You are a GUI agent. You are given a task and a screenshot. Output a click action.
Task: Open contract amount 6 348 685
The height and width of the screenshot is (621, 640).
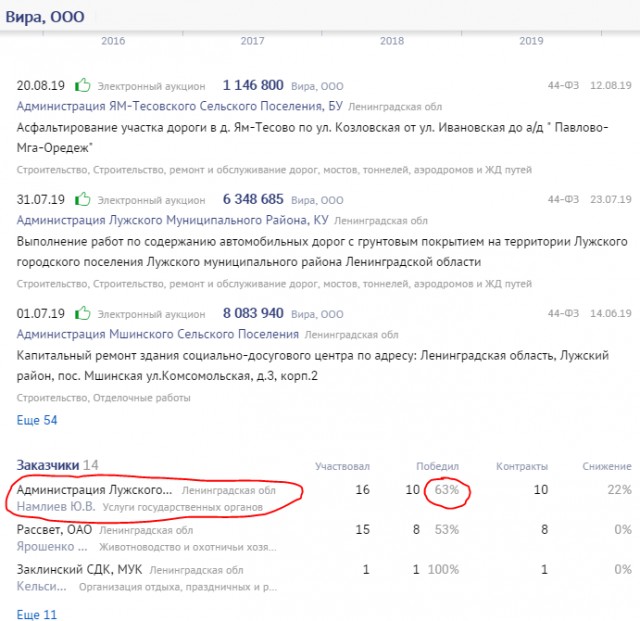[x=253, y=199]
